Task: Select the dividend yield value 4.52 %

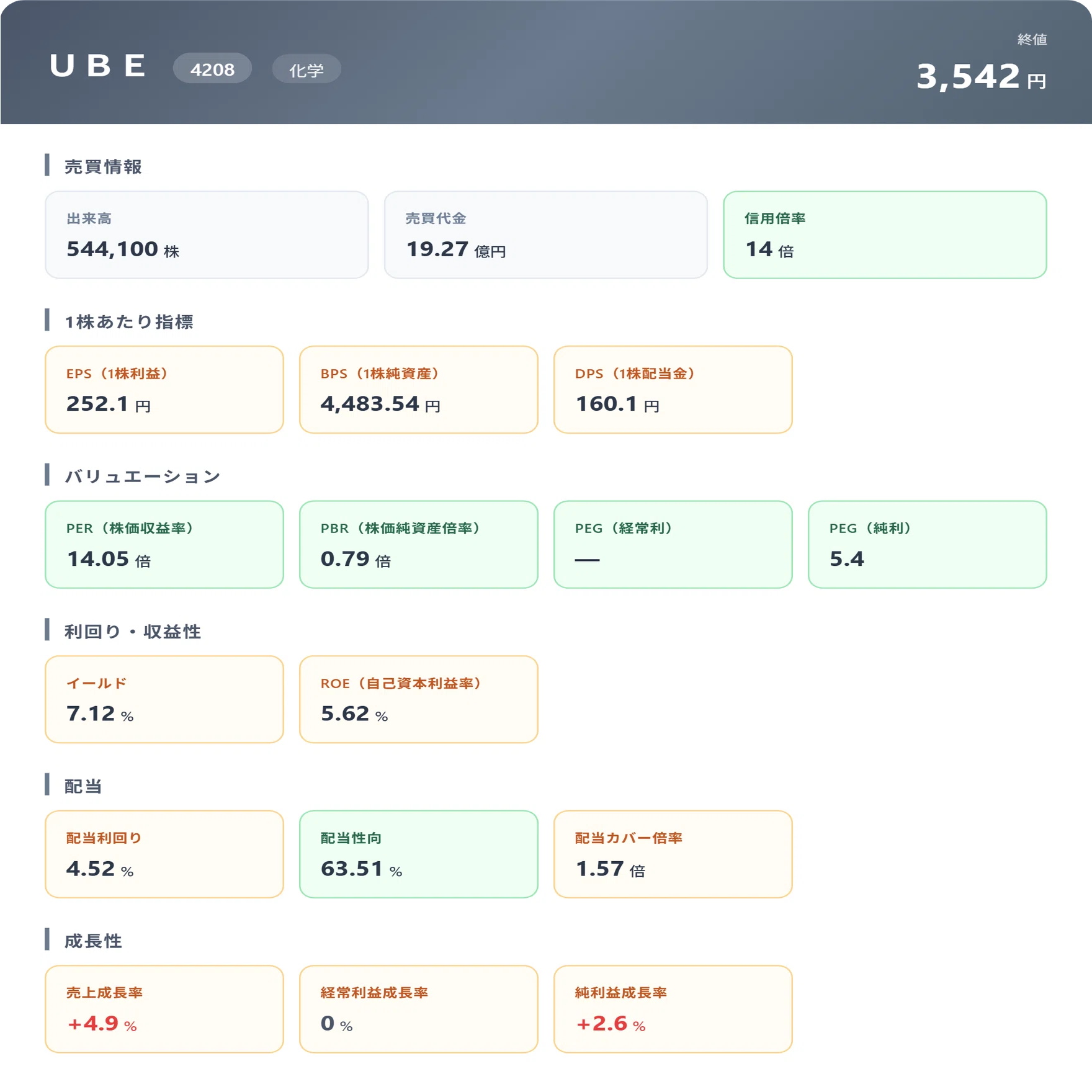Action: pos(100,869)
